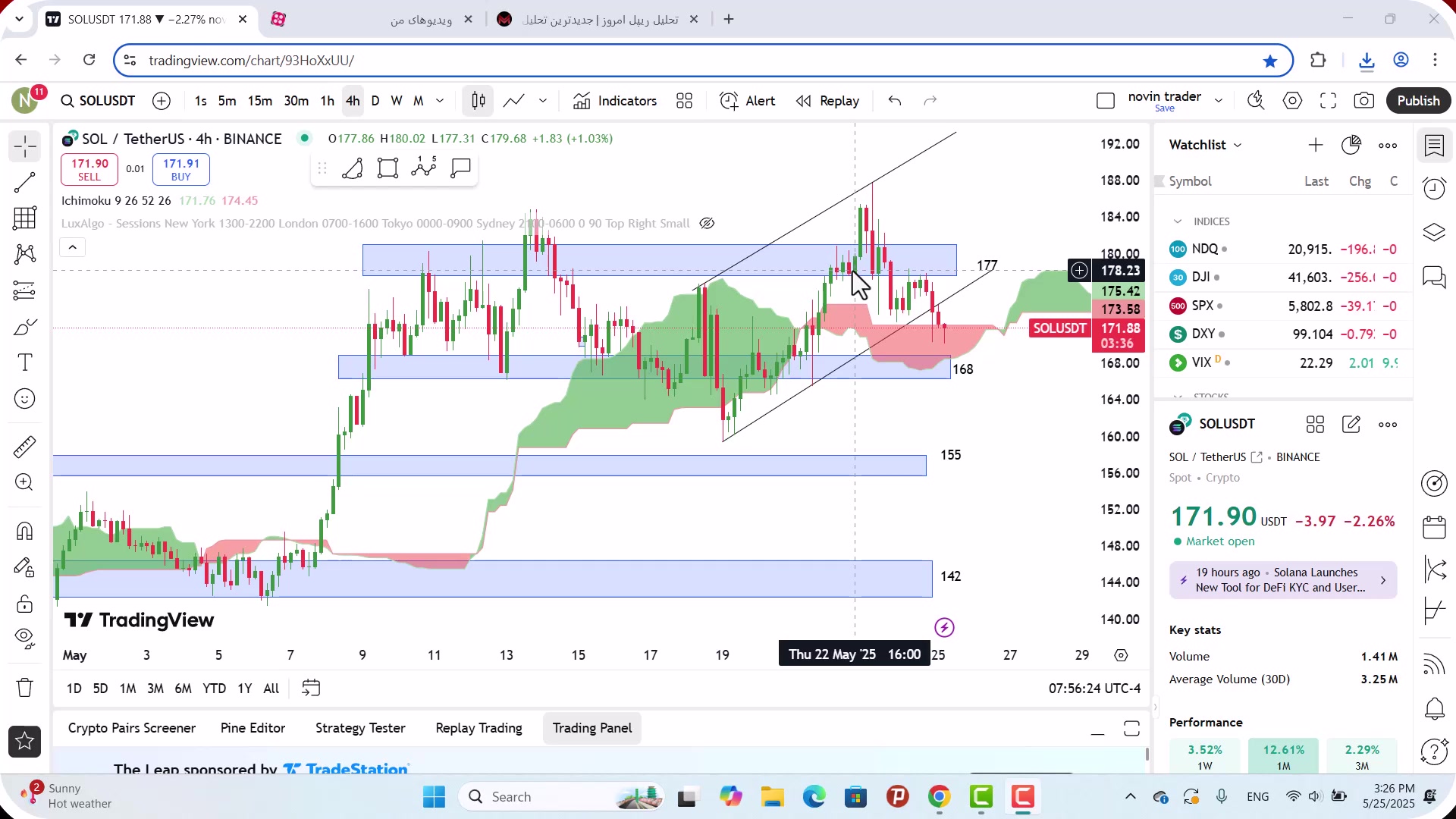Select the daily D timeframe

[x=375, y=101]
